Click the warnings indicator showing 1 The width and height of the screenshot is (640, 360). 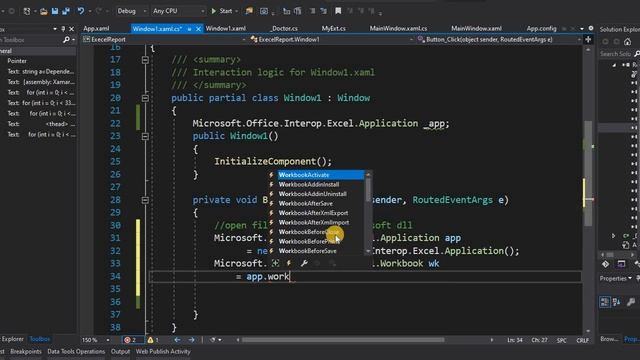[x=153, y=340]
